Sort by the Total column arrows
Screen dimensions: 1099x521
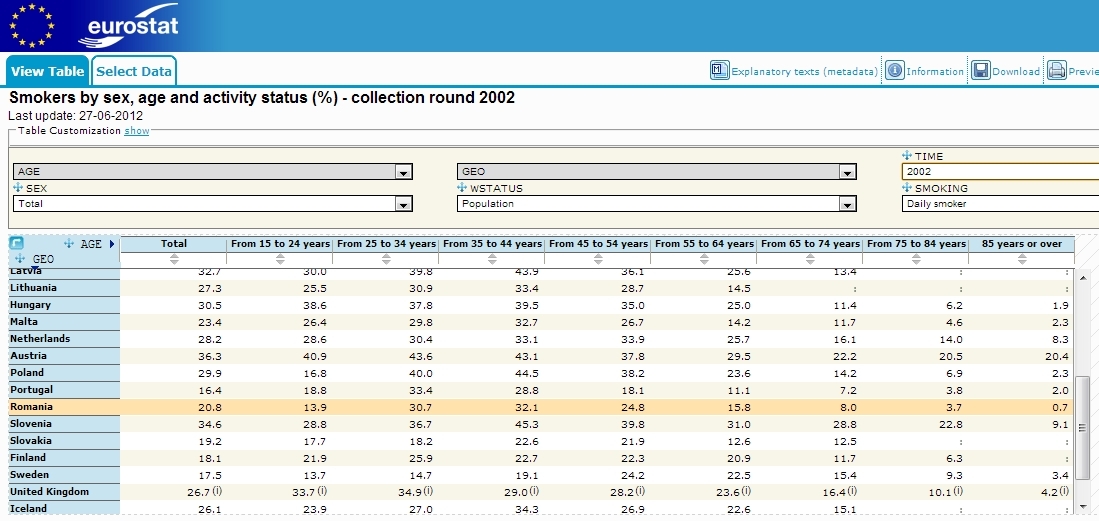174,259
